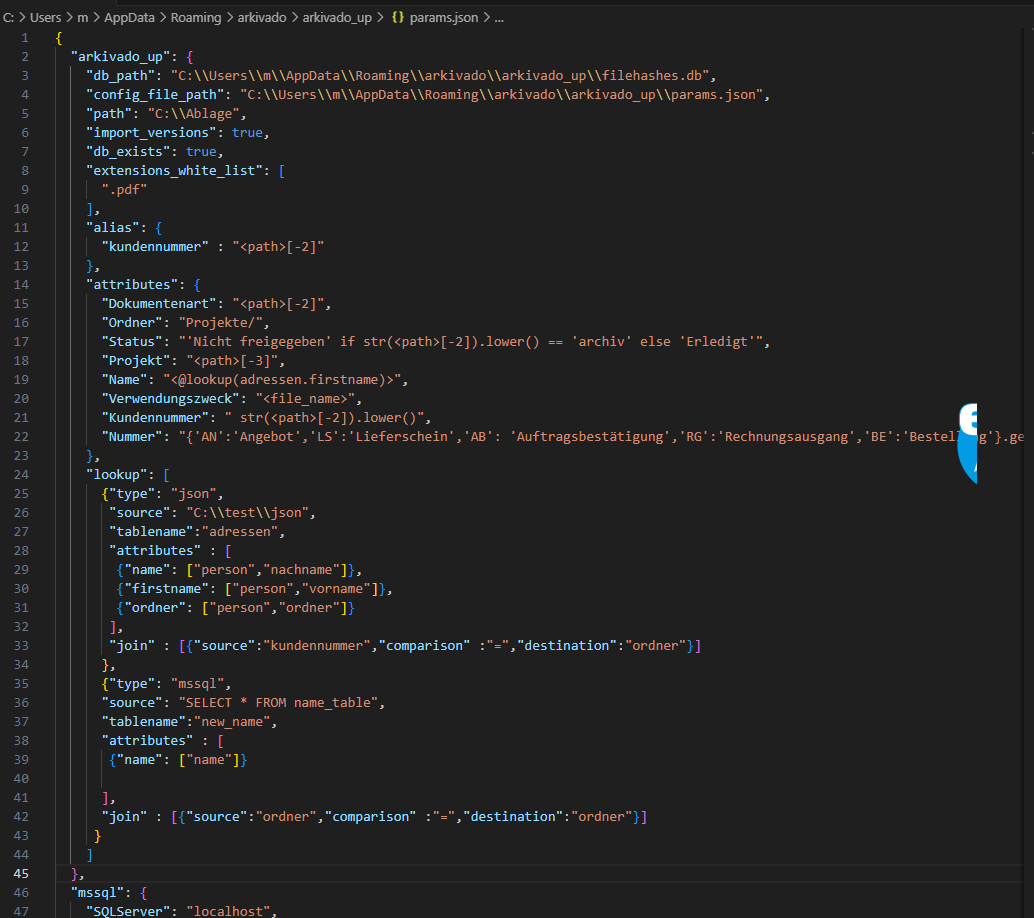The height and width of the screenshot is (918, 1034).
Task: Click the "mssql" type value on line 35
Action: [x=197, y=684]
